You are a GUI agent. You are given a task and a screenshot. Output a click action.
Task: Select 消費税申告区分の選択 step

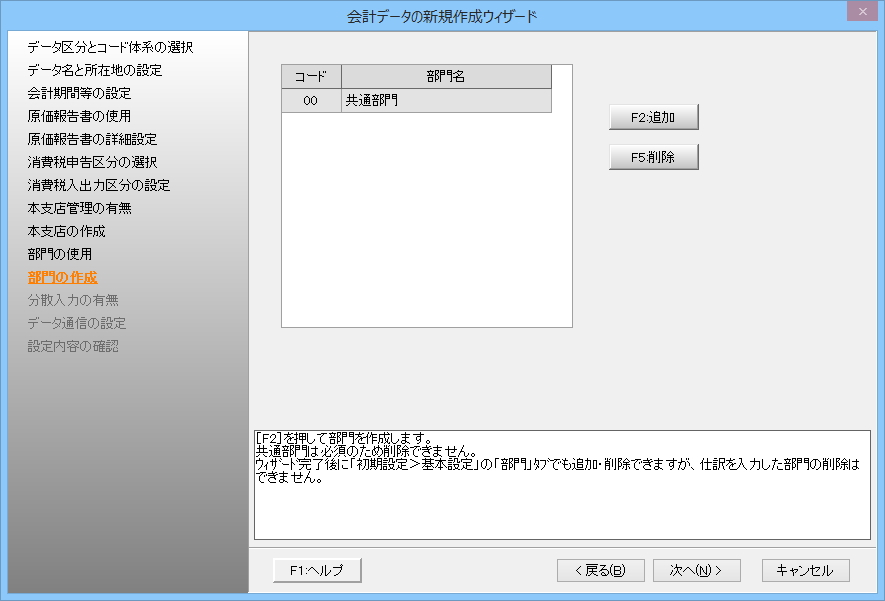coord(92,162)
